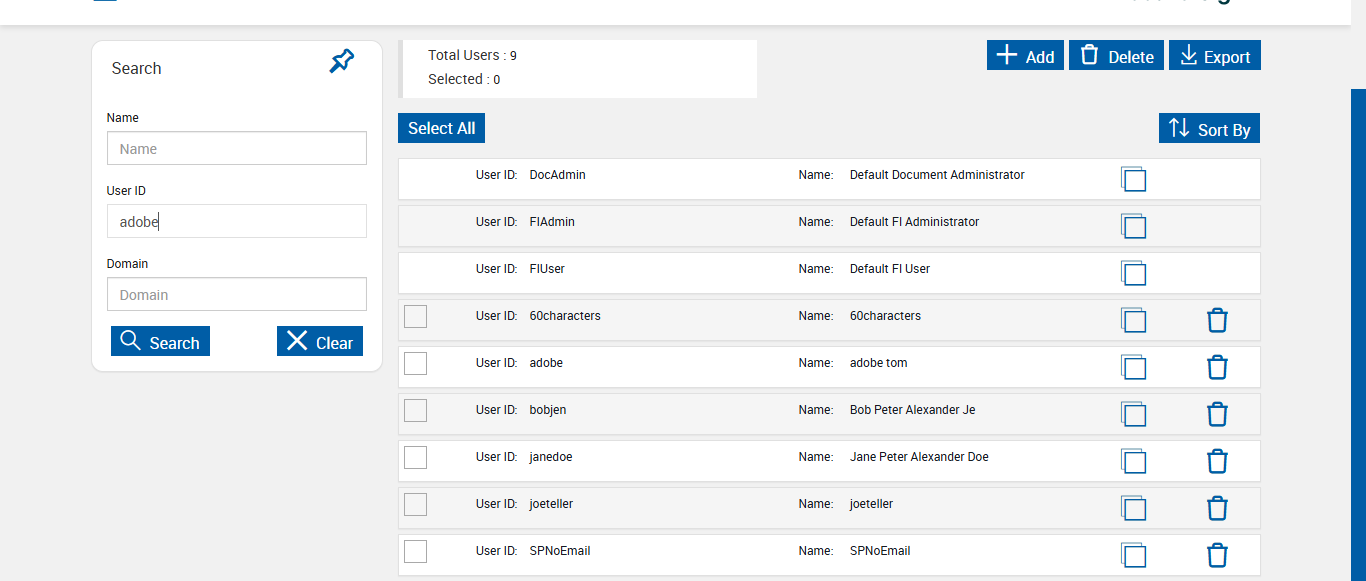Click the pin icon in Search panel
1366x581 pixels.
tap(342, 62)
